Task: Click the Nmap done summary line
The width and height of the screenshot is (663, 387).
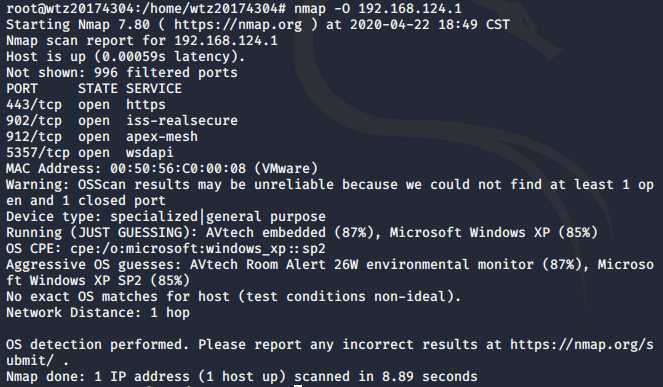Action: 242,376
